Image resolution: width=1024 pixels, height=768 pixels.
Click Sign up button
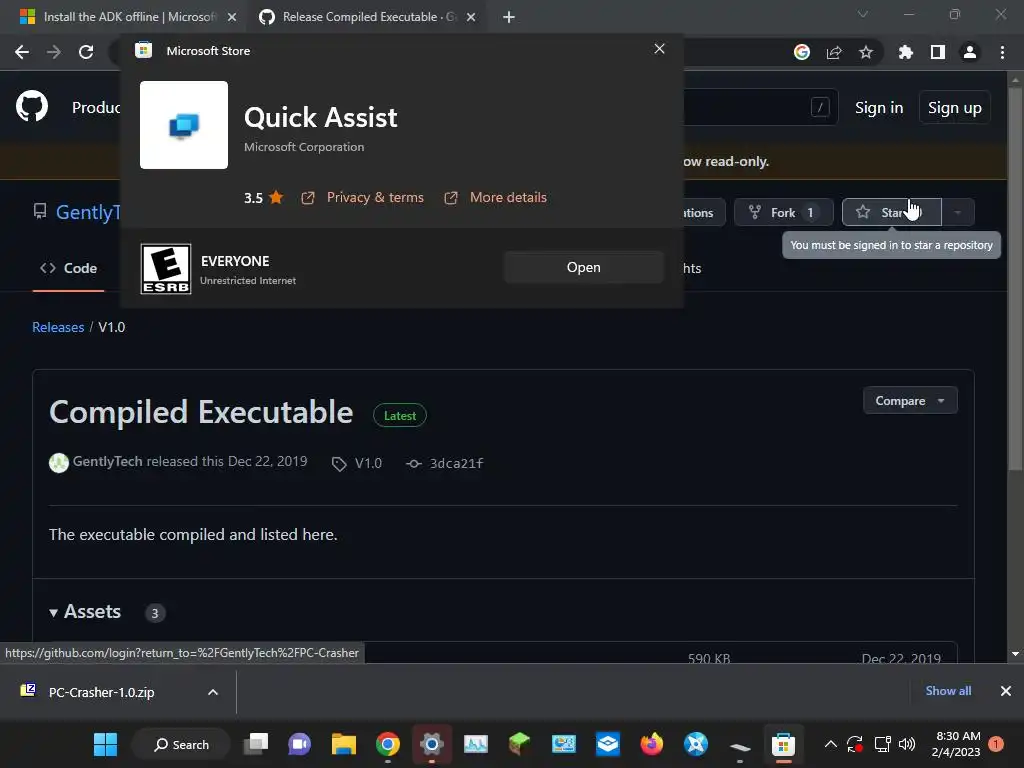[955, 108]
